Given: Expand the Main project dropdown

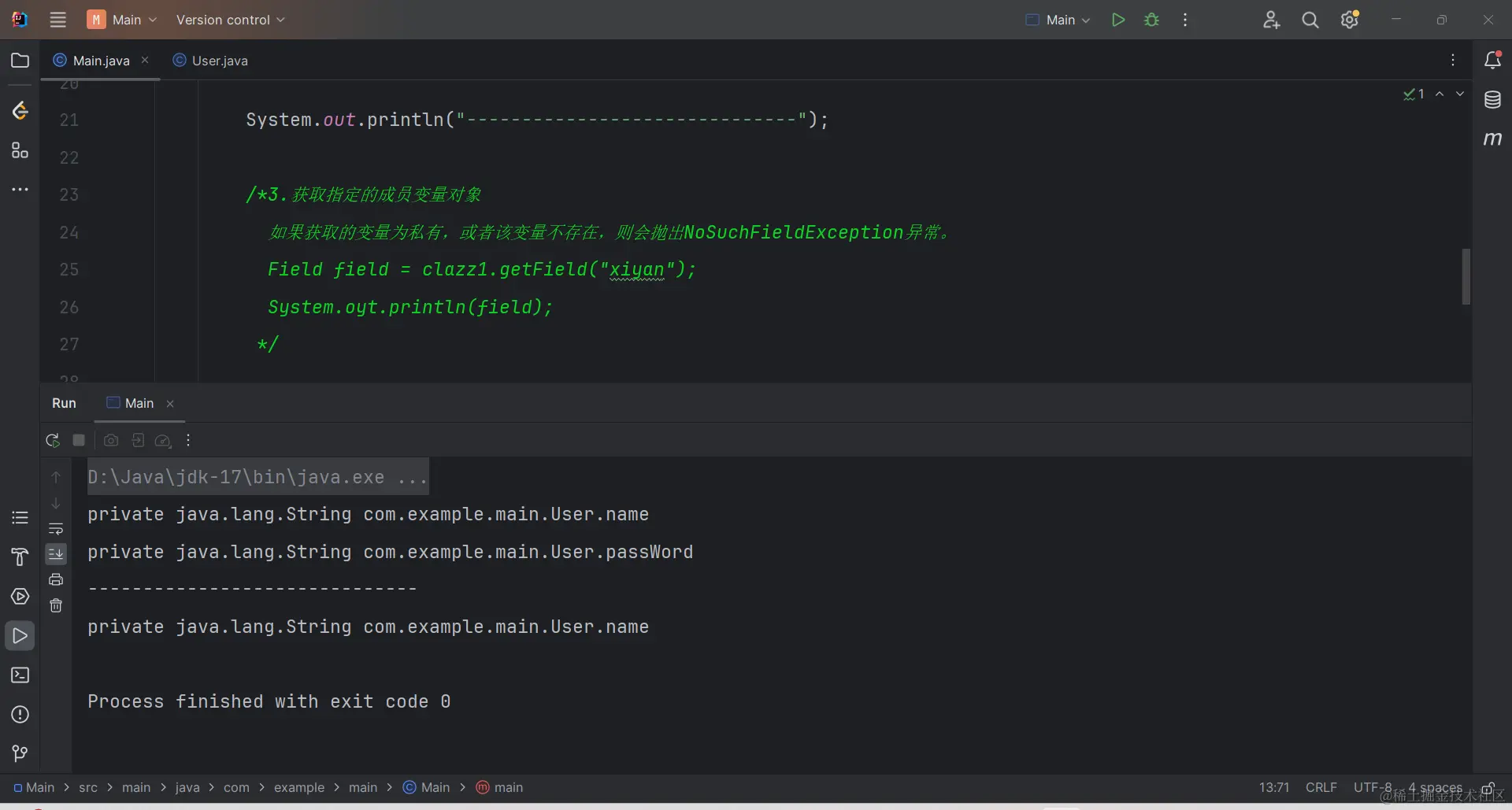Looking at the screenshot, I should click(123, 20).
